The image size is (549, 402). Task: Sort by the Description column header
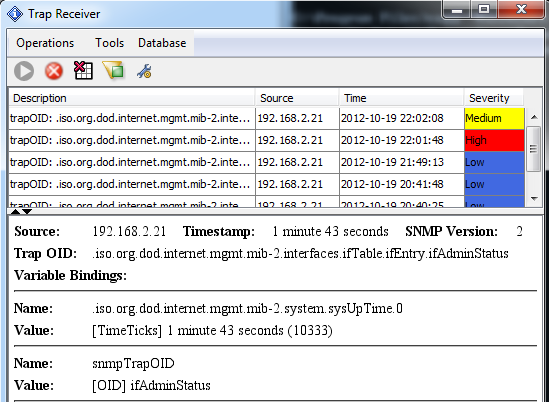[132, 98]
